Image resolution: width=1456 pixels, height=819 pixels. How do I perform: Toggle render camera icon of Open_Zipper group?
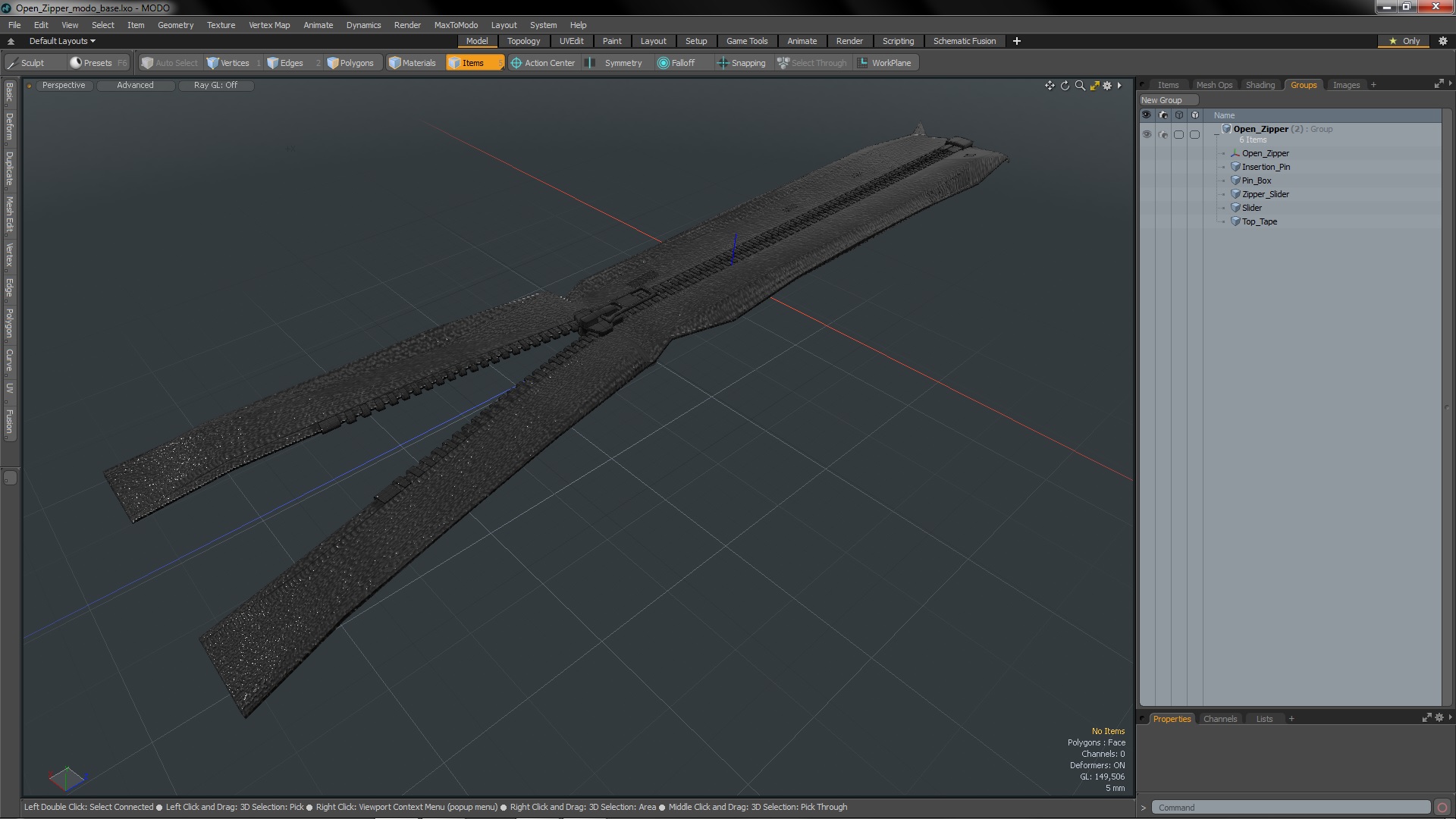click(x=1163, y=134)
